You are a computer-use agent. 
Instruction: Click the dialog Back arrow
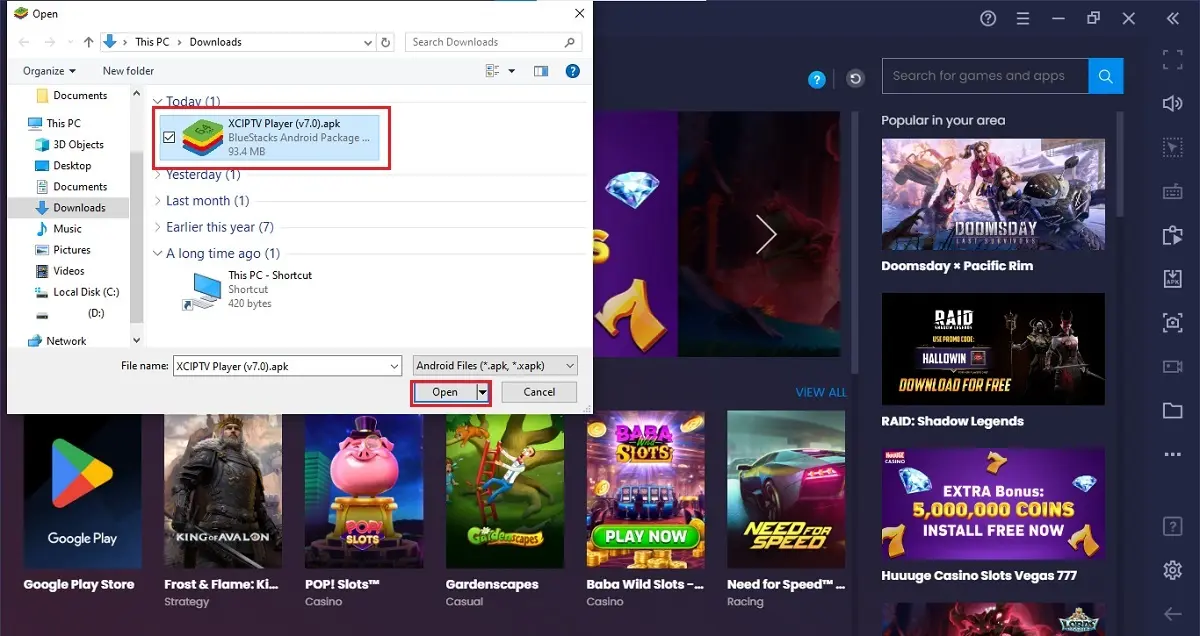(24, 42)
